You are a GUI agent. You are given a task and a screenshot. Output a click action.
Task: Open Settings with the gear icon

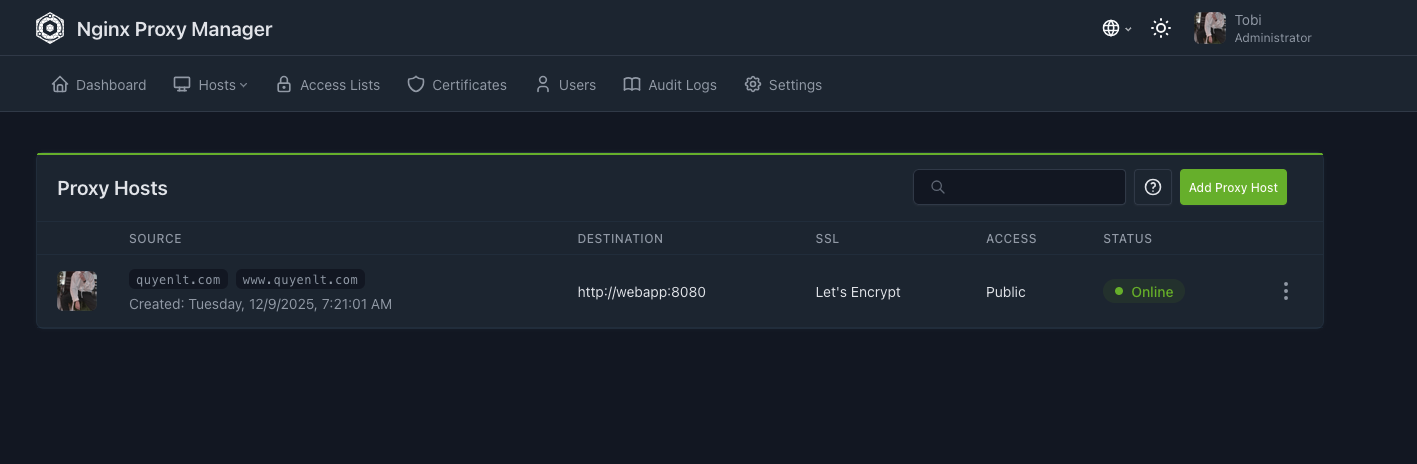click(x=783, y=85)
